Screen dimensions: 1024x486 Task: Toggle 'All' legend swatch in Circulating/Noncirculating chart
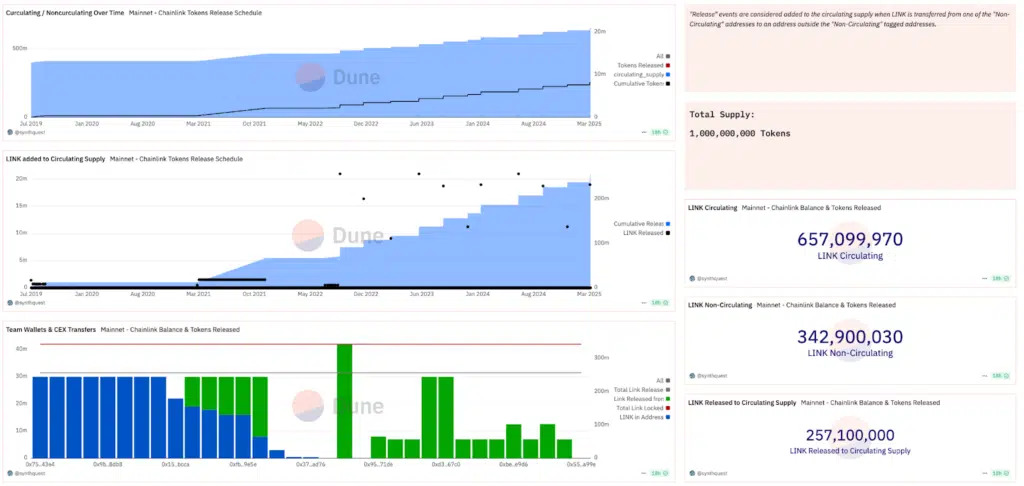(667, 56)
